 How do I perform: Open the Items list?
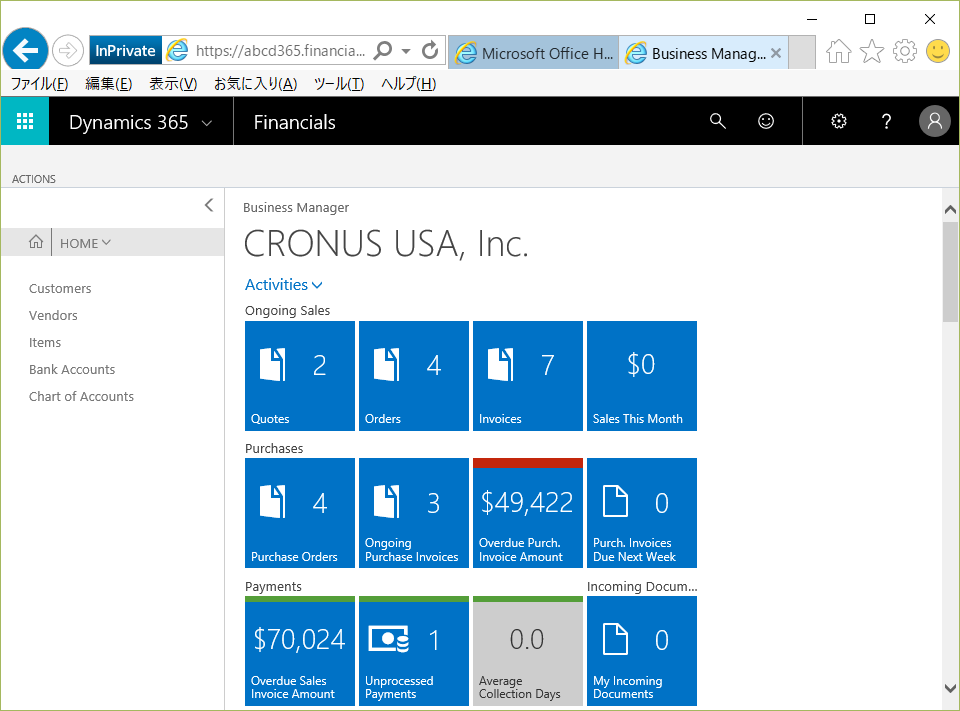(x=45, y=342)
